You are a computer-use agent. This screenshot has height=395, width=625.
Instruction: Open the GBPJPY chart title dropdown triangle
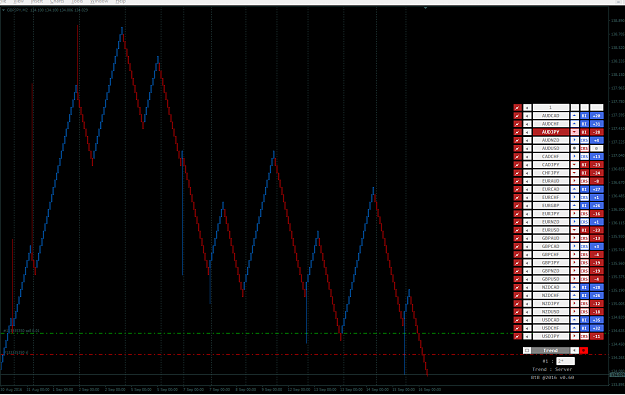pyautogui.click(x=3, y=10)
